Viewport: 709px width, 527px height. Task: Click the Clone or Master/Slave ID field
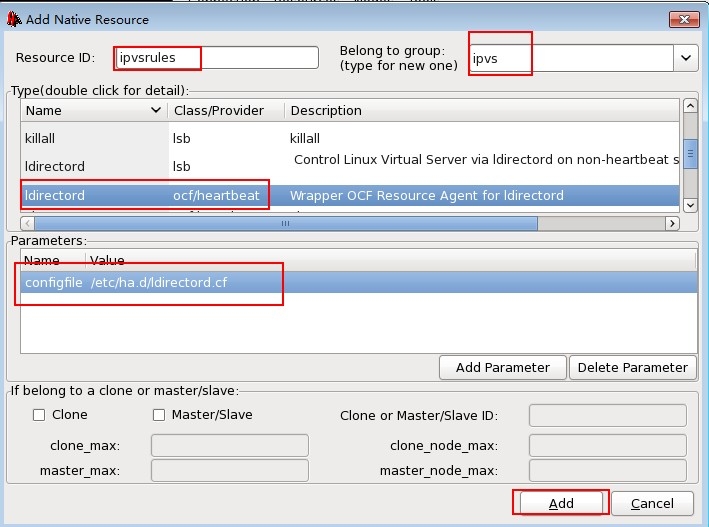coord(608,415)
